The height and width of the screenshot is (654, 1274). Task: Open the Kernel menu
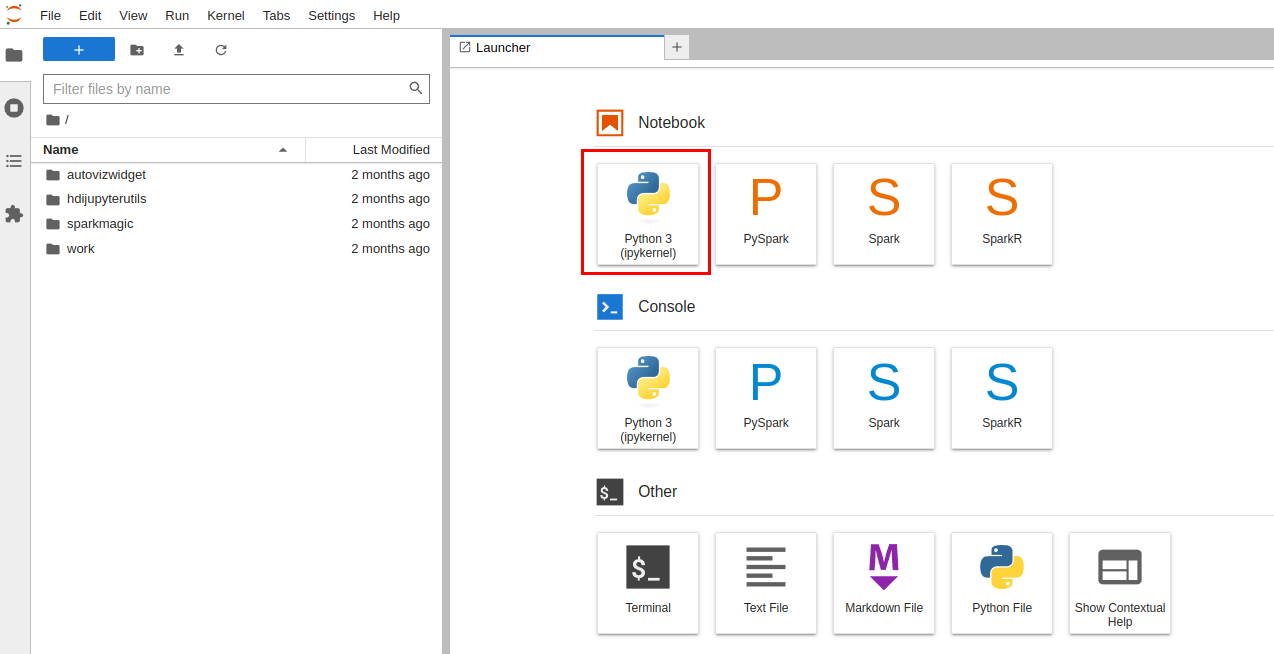[225, 15]
